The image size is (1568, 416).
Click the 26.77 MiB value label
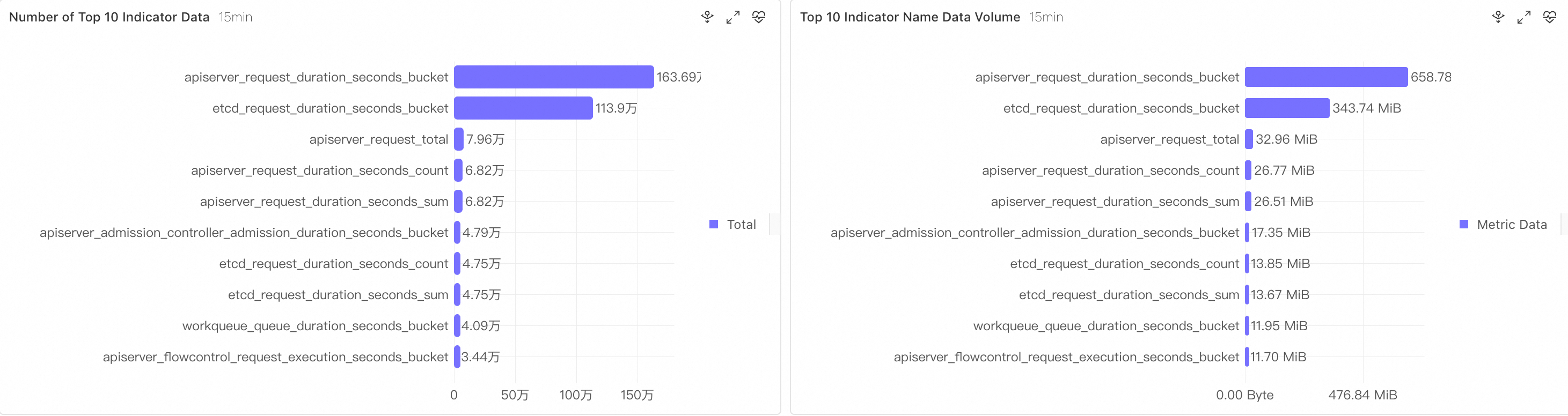[1284, 170]
